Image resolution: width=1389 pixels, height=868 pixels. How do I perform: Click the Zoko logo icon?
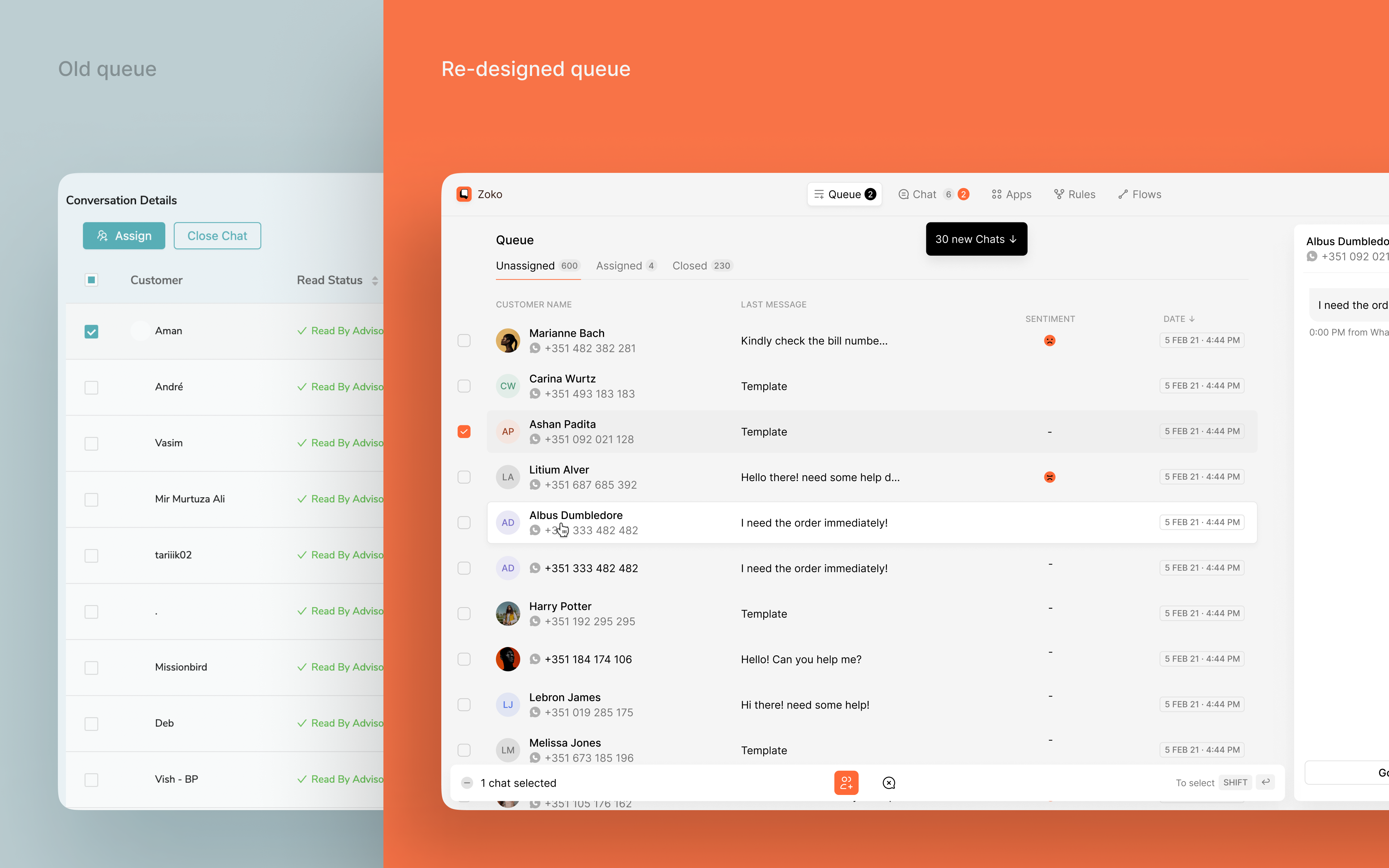[464, 194]
